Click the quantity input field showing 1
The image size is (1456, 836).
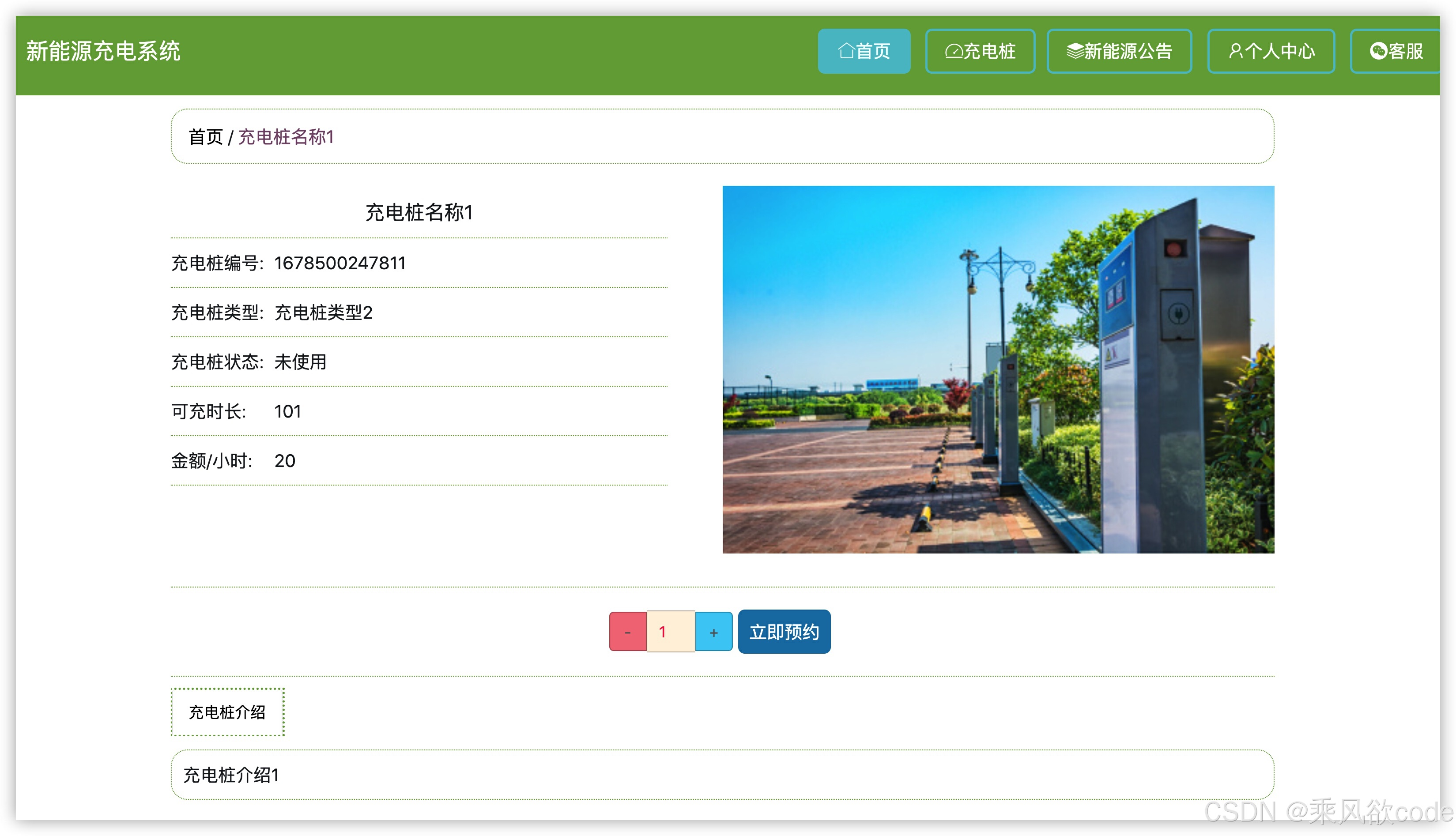click(671, 632)
